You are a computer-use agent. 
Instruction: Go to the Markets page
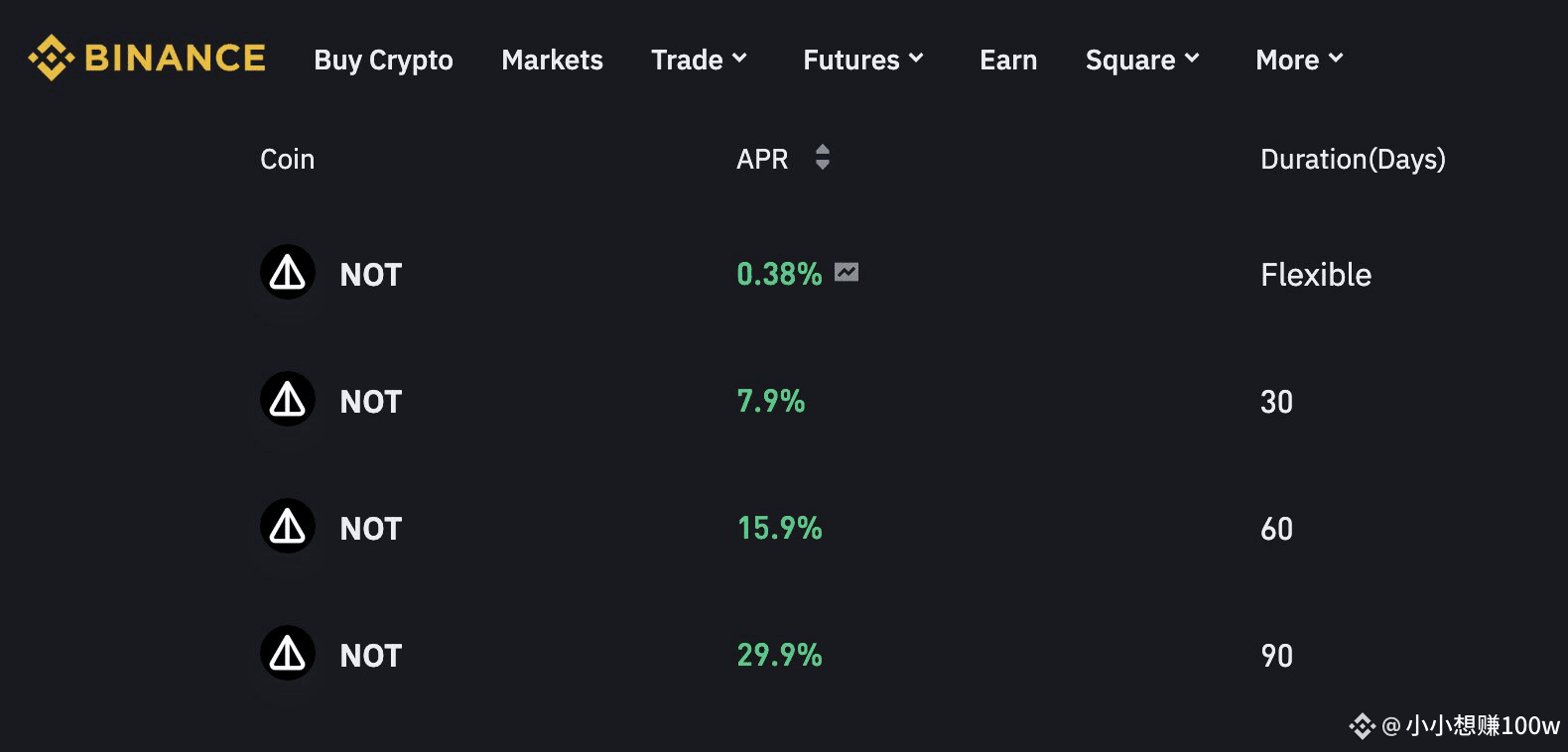(x=552, y=60)
